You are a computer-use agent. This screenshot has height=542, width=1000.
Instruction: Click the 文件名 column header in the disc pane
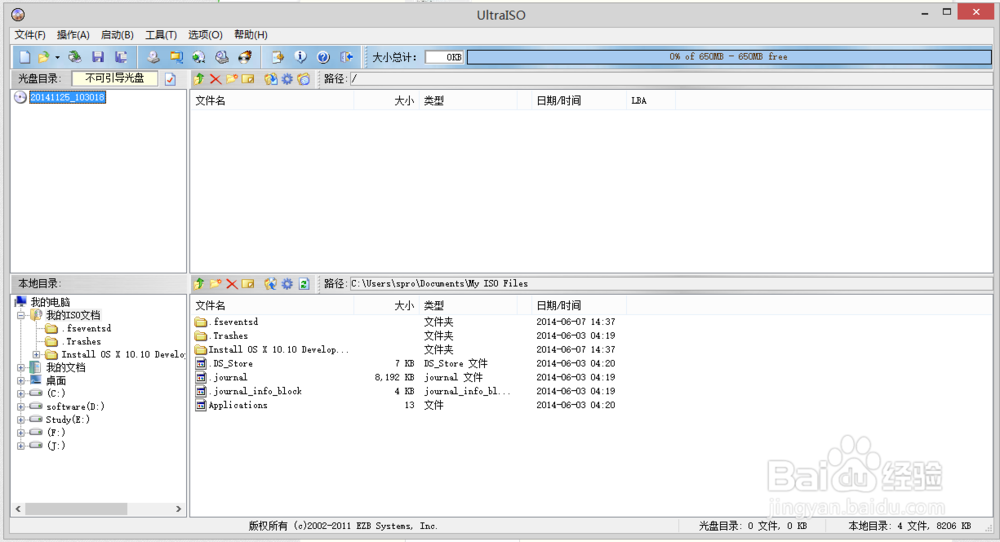[x=272, y=101]
